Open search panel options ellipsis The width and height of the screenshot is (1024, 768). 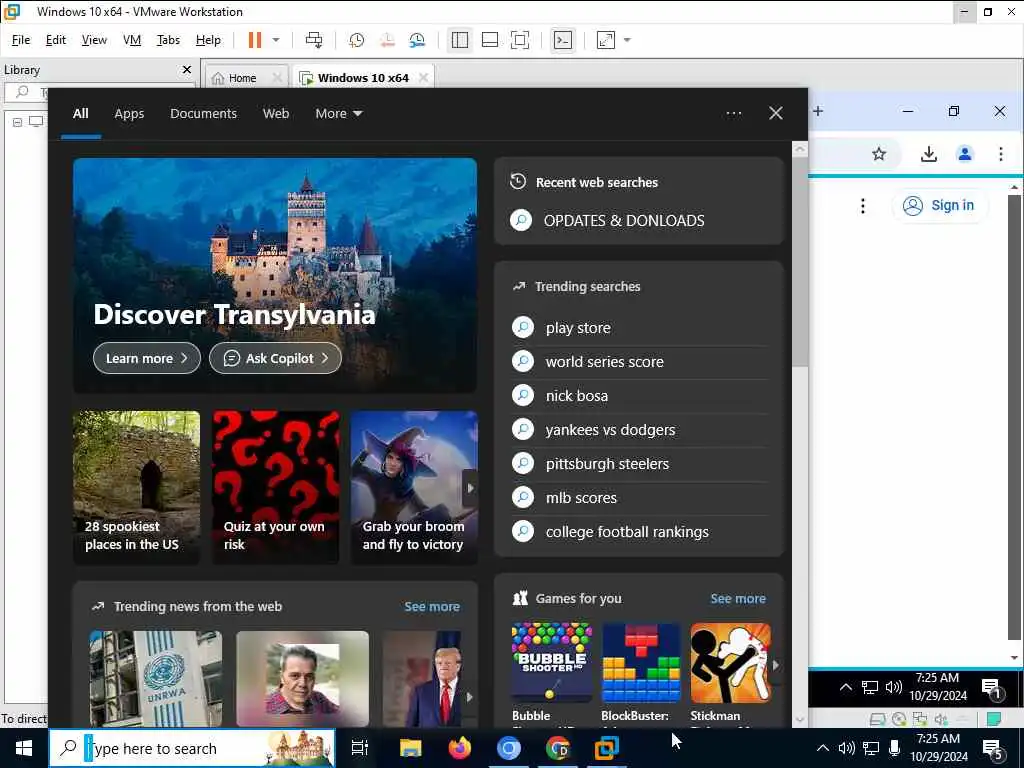pos(733,113)
